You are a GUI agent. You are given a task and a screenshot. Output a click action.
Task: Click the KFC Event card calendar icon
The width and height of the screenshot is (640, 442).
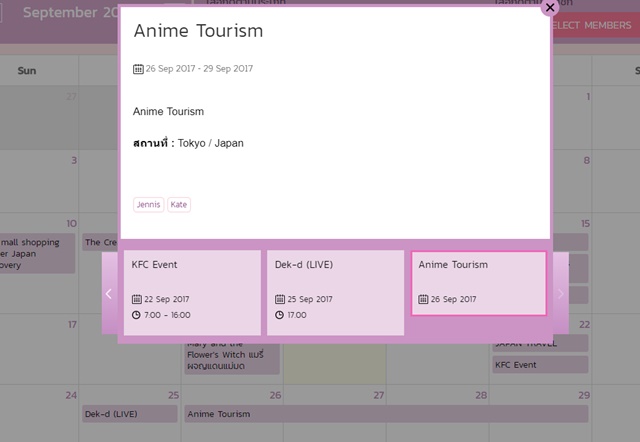[136, 299]
